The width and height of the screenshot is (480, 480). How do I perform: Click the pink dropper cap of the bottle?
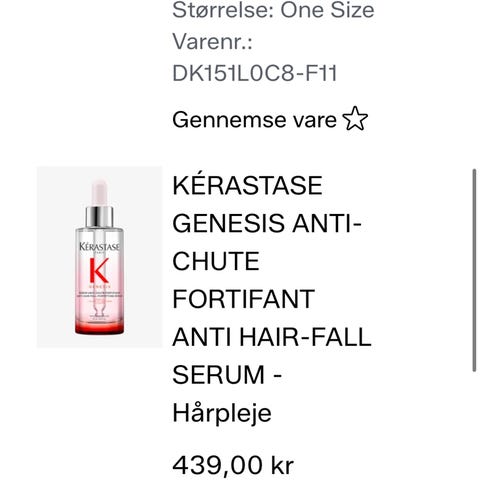99,193
